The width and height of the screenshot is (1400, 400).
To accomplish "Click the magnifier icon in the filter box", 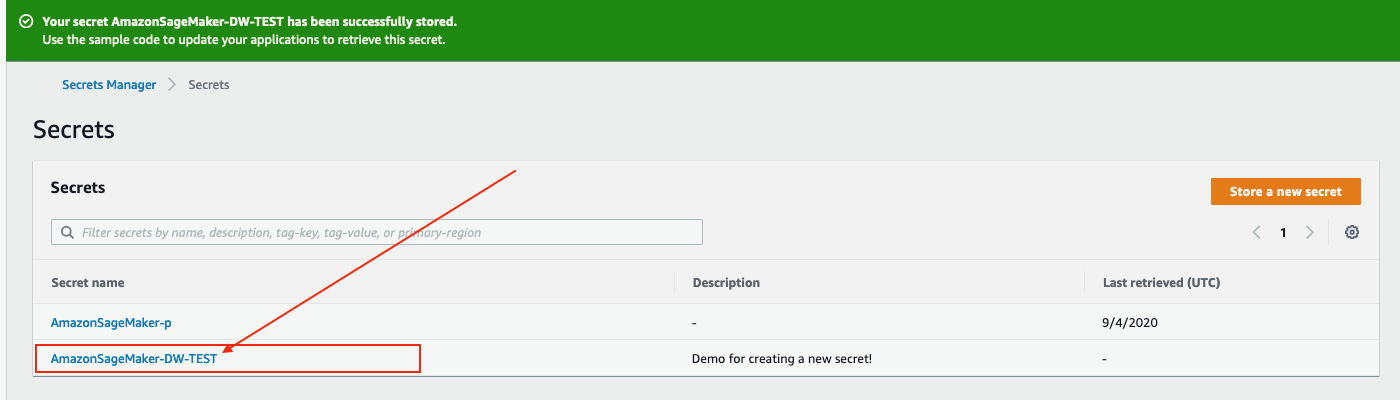I will point(68,232).
